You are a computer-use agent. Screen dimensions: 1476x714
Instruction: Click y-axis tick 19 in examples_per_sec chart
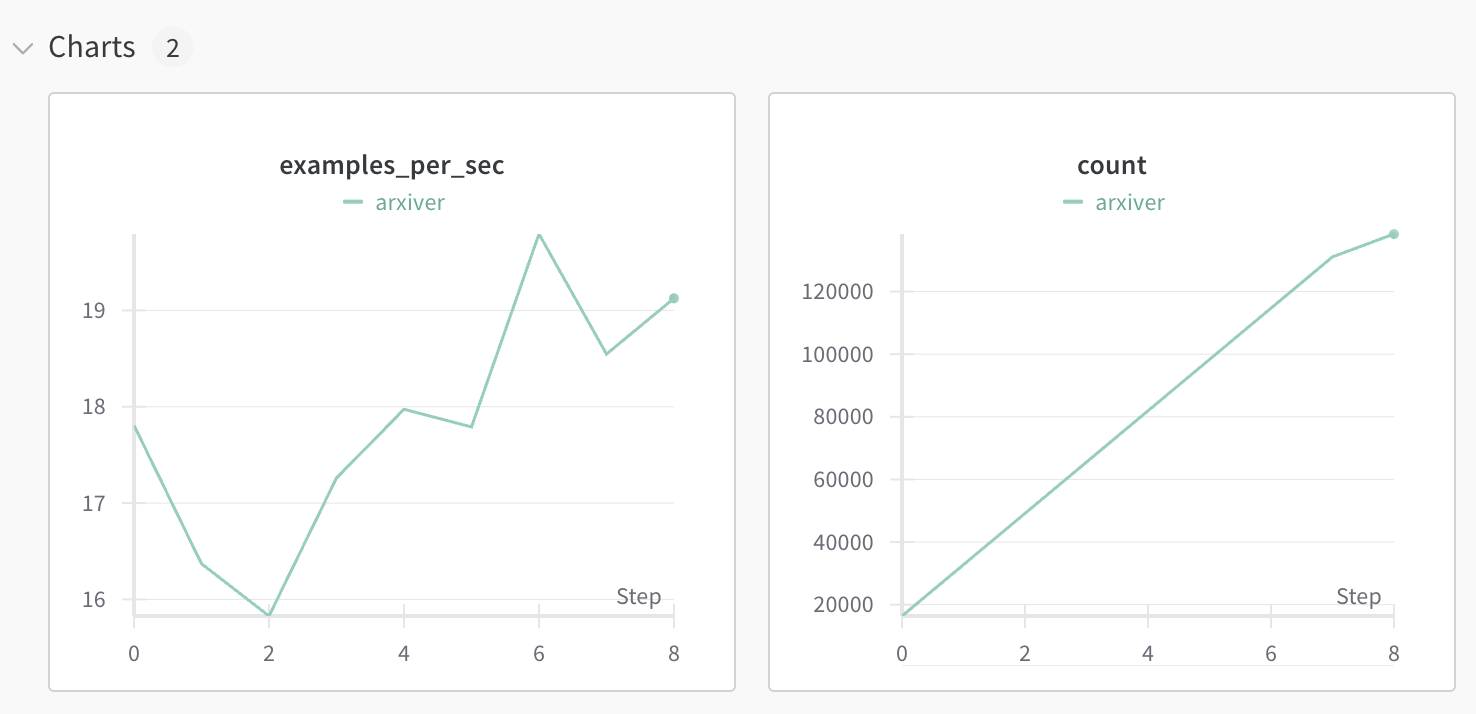click(93, 310)
